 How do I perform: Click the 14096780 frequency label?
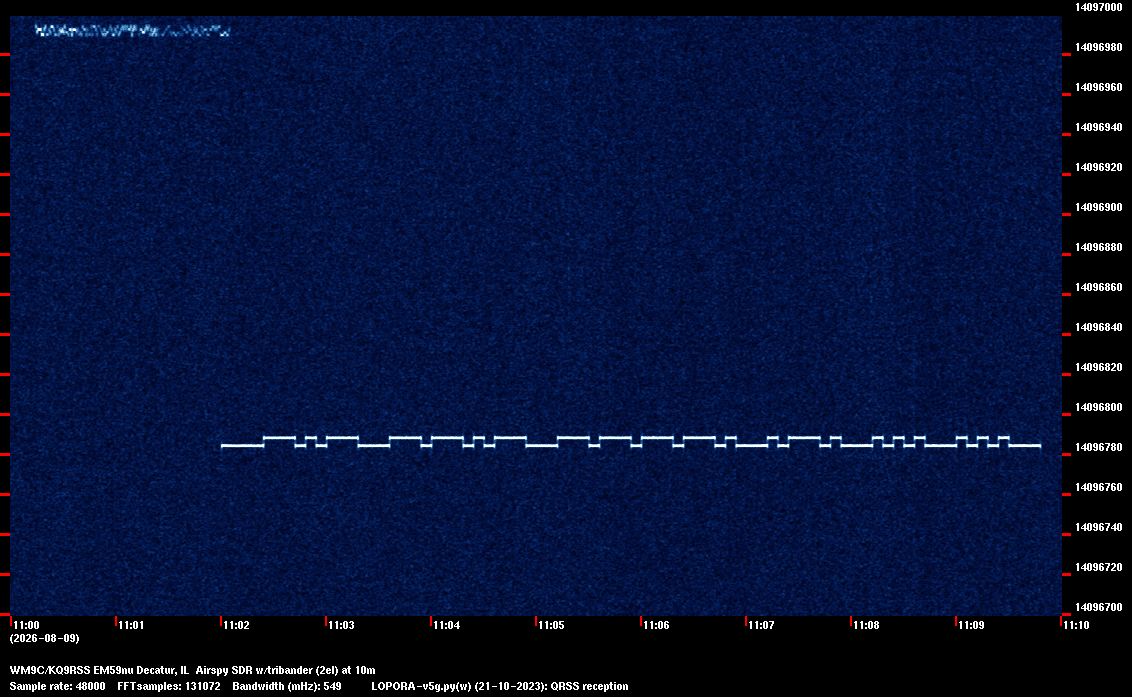tap(1098, 447)
